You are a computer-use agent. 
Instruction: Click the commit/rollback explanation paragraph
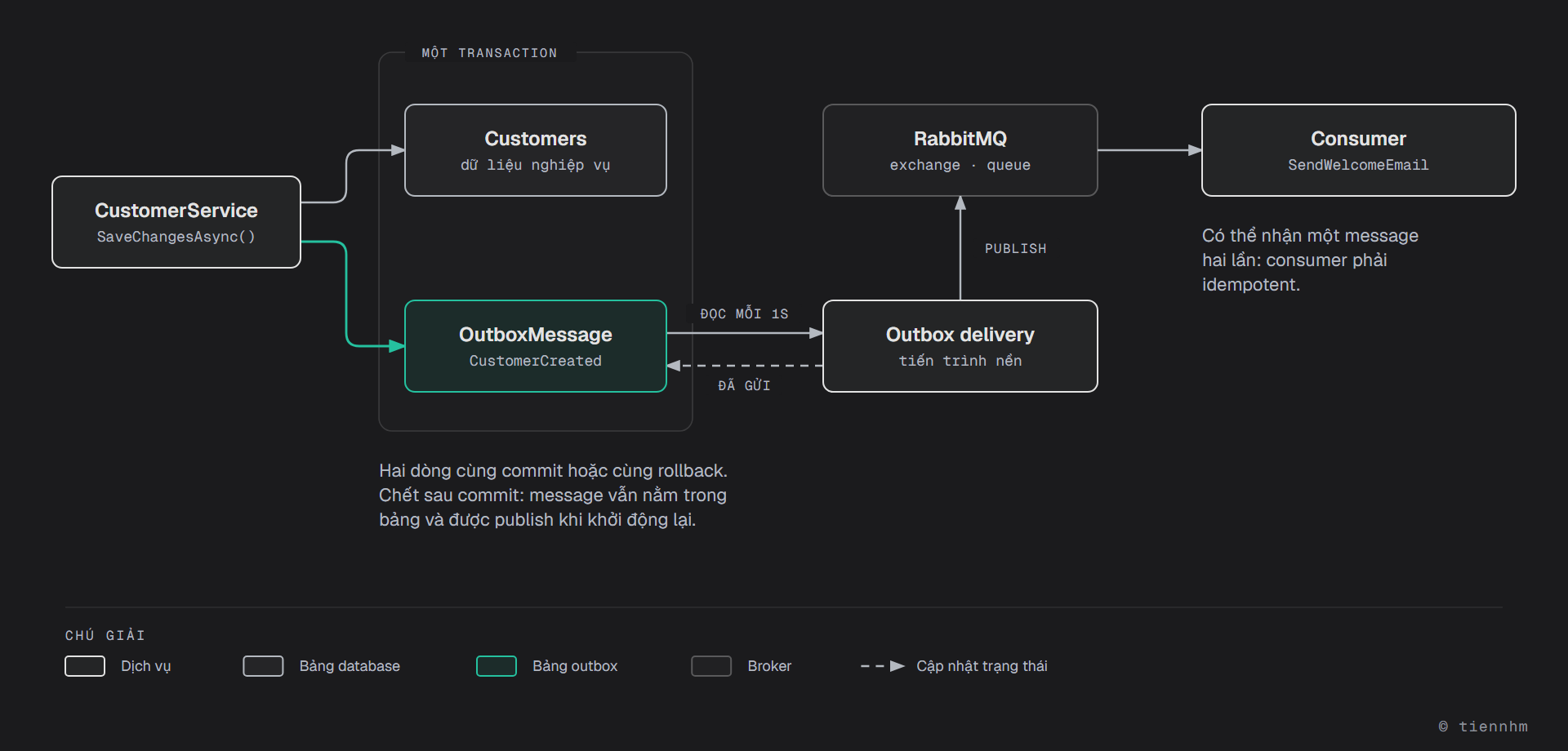click(x=553, y=495)
